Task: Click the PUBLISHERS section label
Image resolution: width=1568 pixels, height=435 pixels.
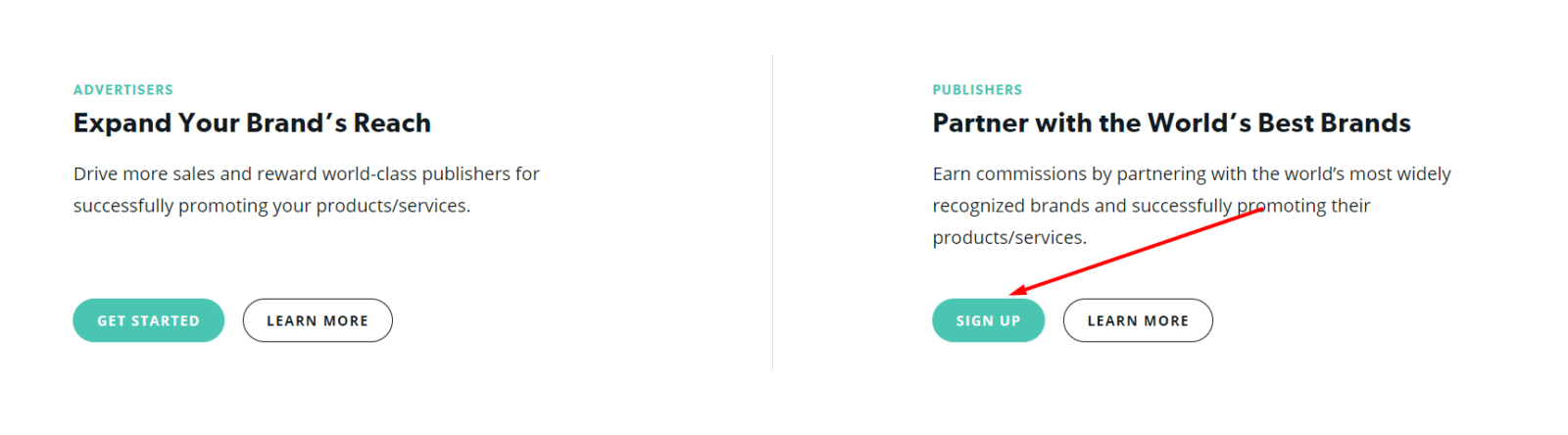Action: tap(977, 90)
